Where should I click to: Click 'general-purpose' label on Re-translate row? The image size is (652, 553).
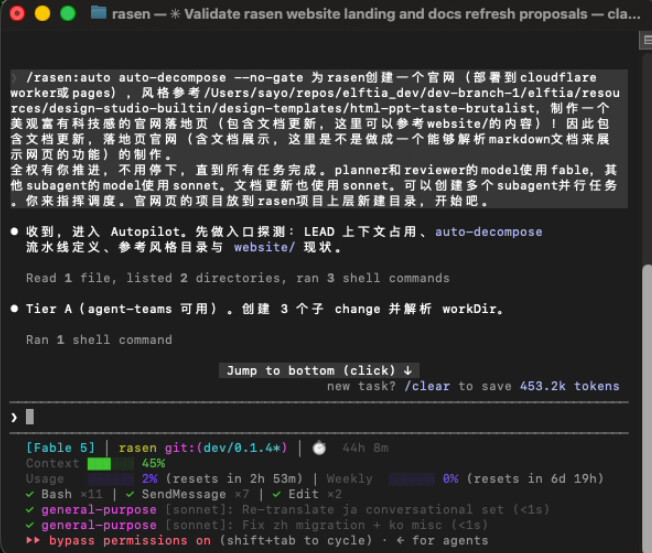99,509
